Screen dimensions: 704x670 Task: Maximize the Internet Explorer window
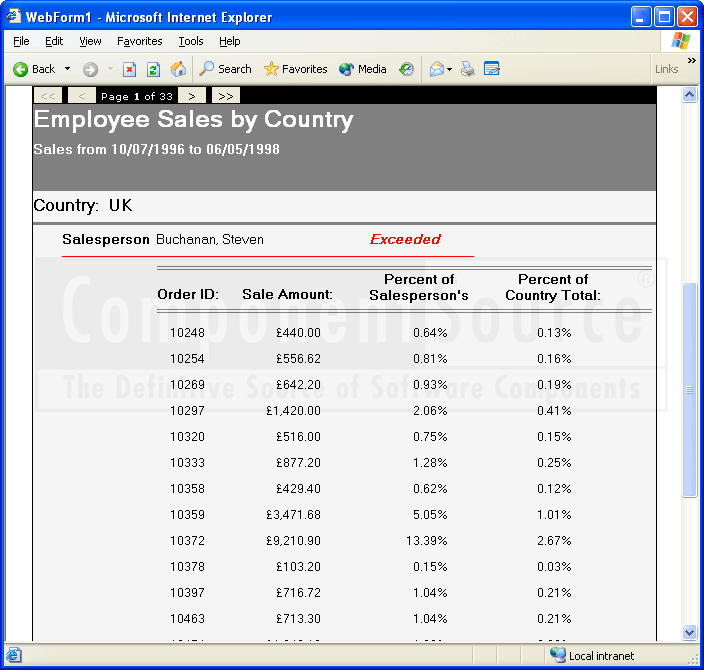[x=664, y=17]
